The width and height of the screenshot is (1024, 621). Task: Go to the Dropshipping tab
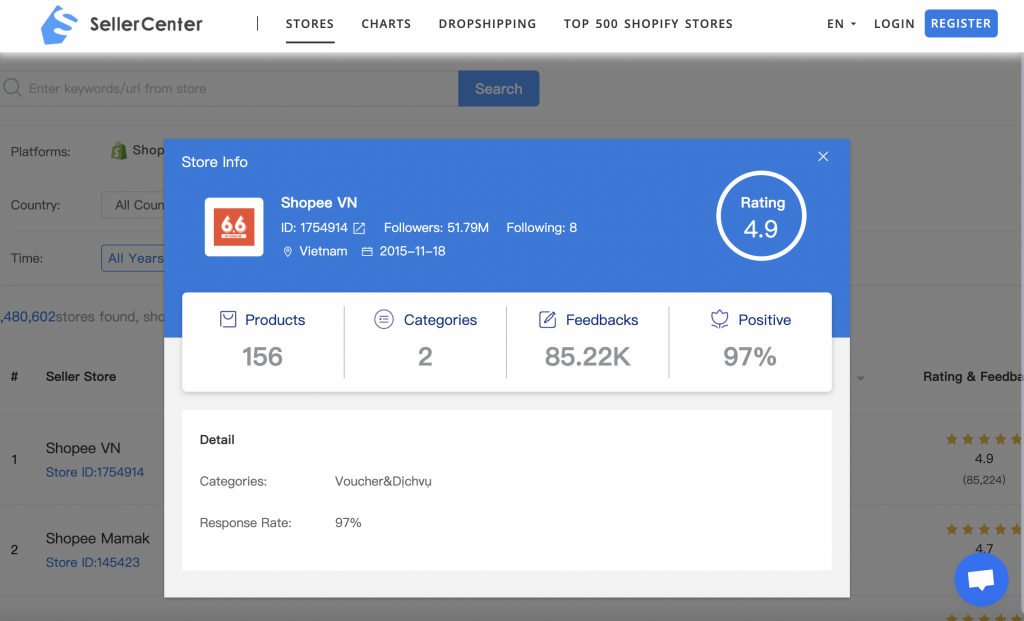pyautogui.click(x=487, y=24)
